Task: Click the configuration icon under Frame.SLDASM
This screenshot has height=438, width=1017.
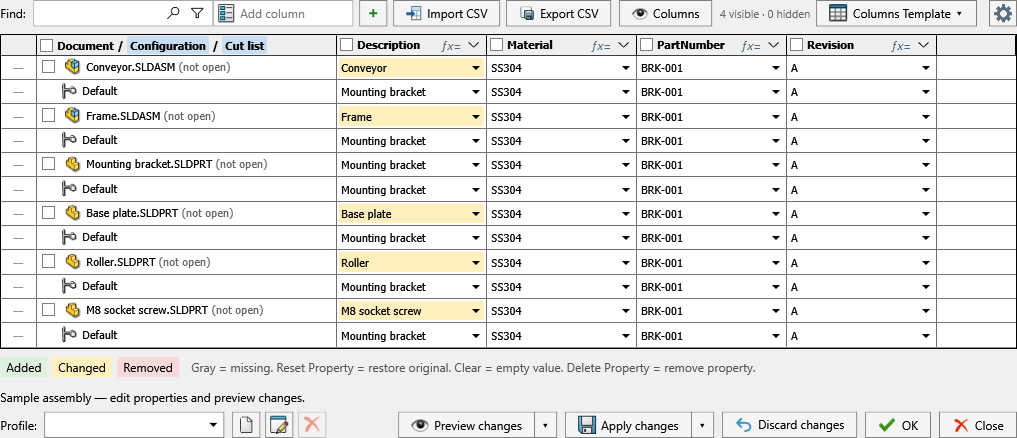Action: point(69,140)
